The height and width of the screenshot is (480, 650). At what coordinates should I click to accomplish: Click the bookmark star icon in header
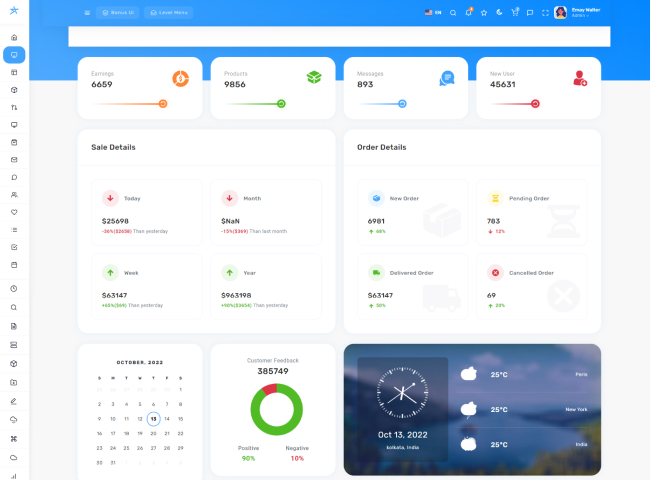pyautogui.click(x=484, y=13)
